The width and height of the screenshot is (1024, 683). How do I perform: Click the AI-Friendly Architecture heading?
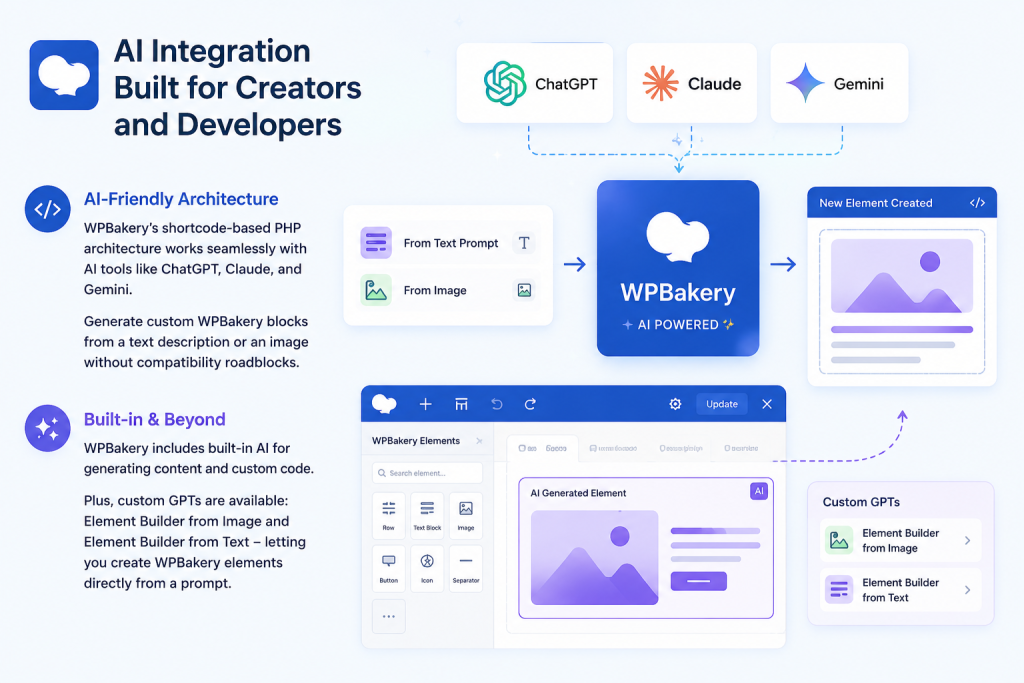(181, 199)
